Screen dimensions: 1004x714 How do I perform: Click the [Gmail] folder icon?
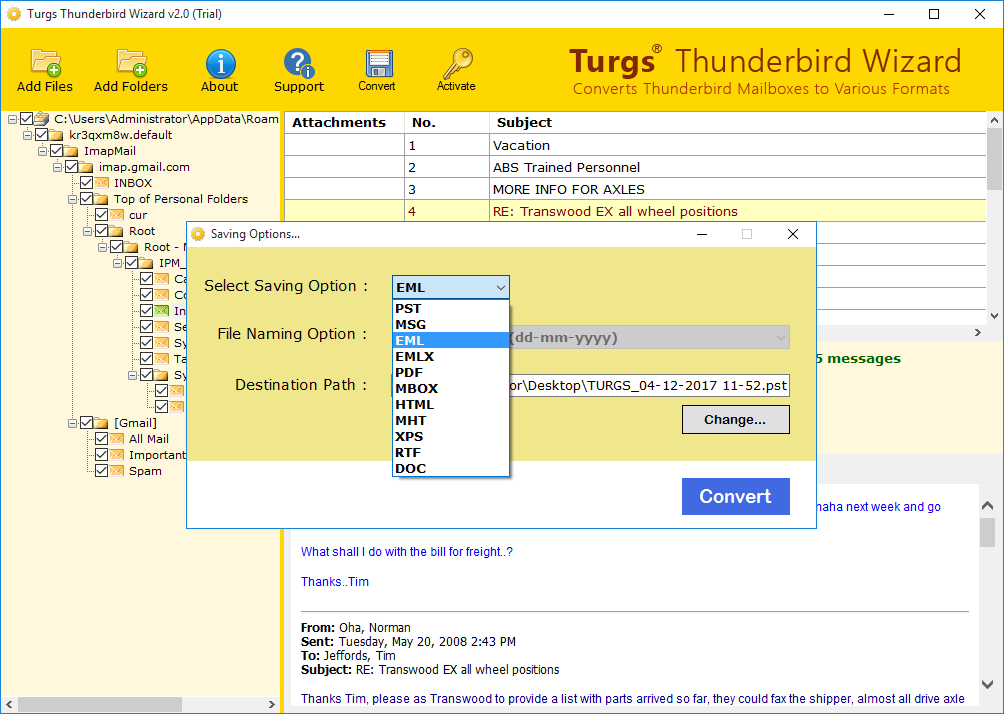click(x=101, y=423)
